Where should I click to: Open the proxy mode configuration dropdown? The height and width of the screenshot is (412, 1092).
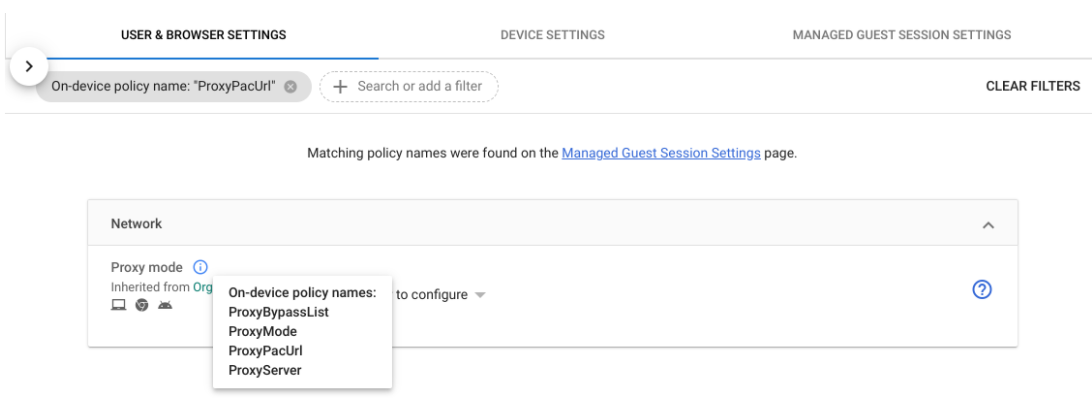coord(479,295)
